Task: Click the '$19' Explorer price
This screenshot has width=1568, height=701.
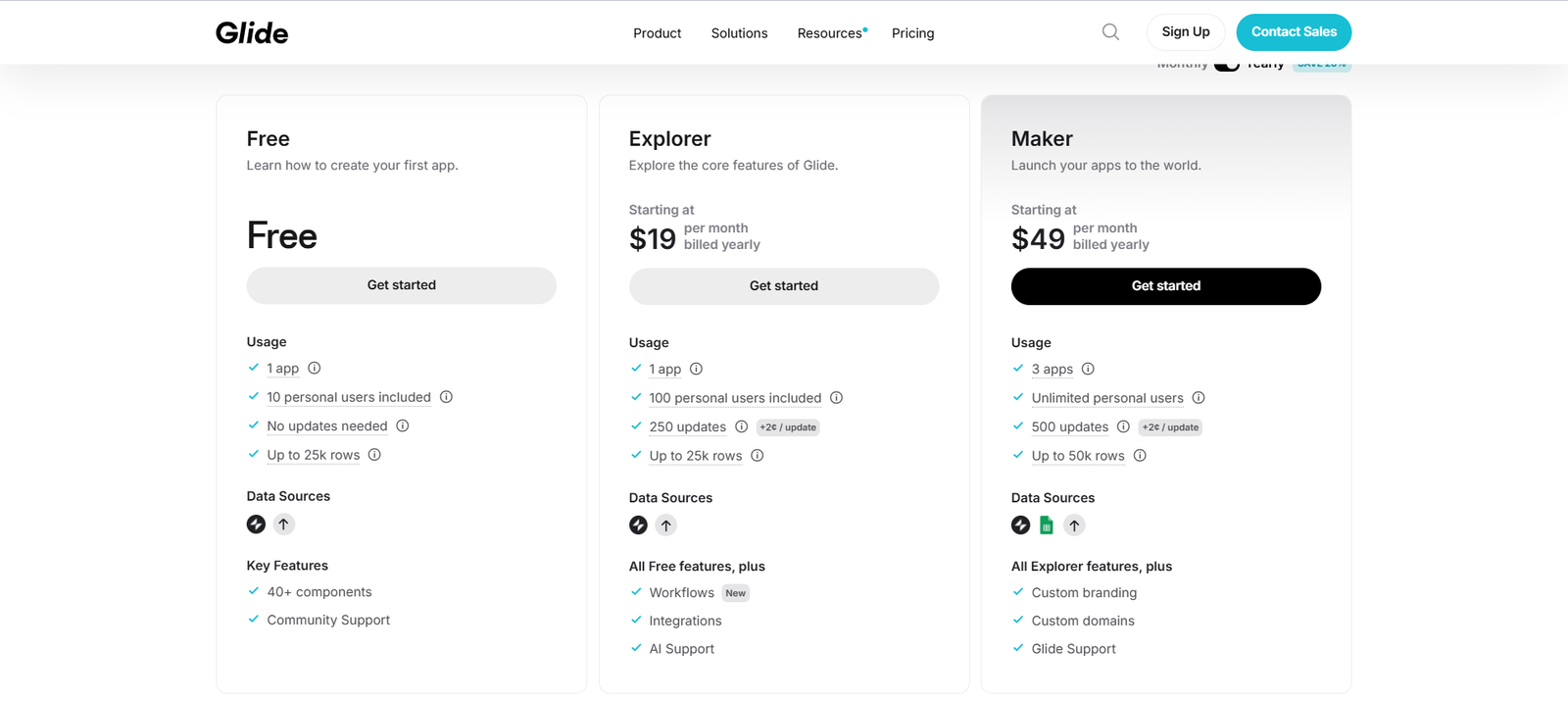Action: coord(653,238)
